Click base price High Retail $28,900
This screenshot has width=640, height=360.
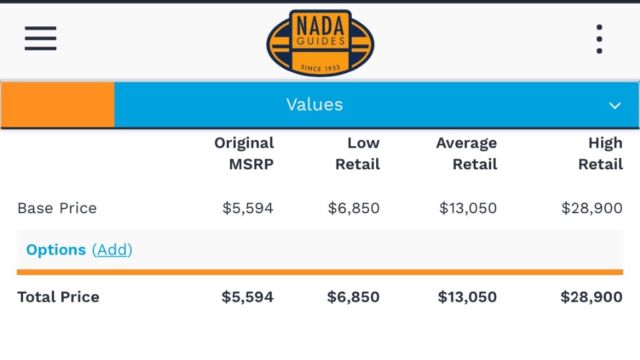click(592, 208)
